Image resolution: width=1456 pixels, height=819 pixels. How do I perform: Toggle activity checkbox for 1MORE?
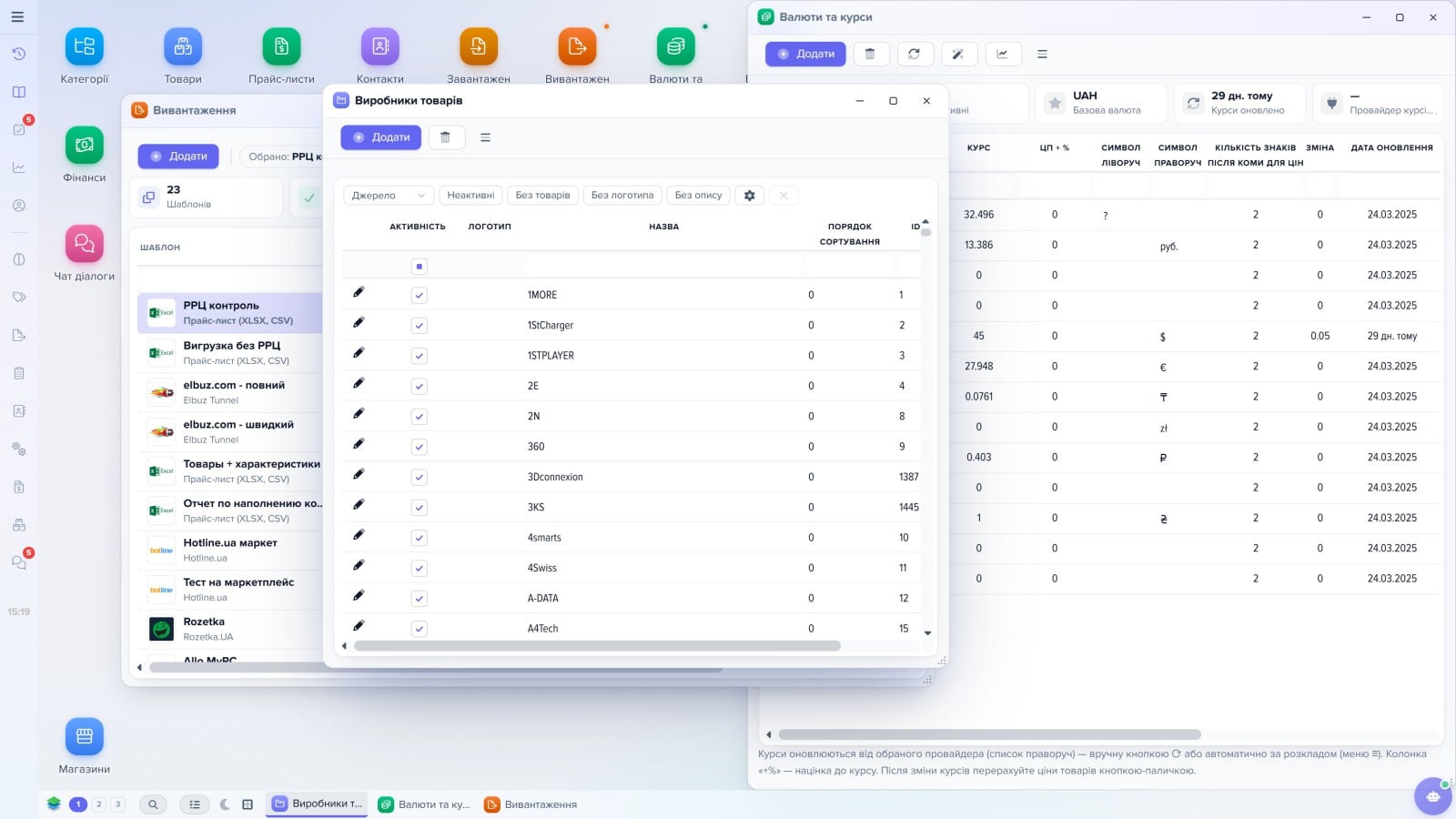click(420, 295)
